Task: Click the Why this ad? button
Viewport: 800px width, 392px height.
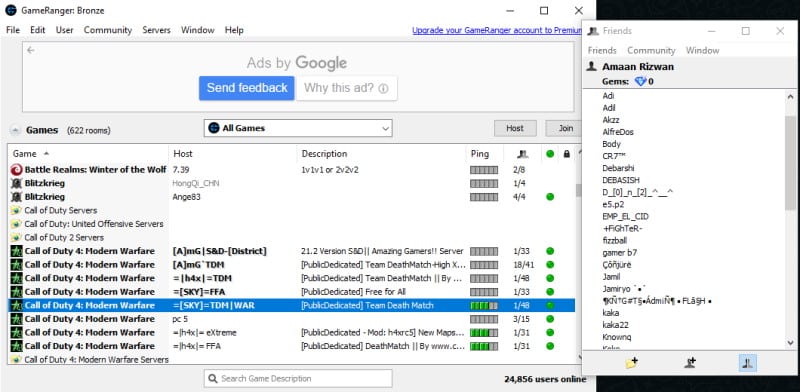Action: (346, 88)
